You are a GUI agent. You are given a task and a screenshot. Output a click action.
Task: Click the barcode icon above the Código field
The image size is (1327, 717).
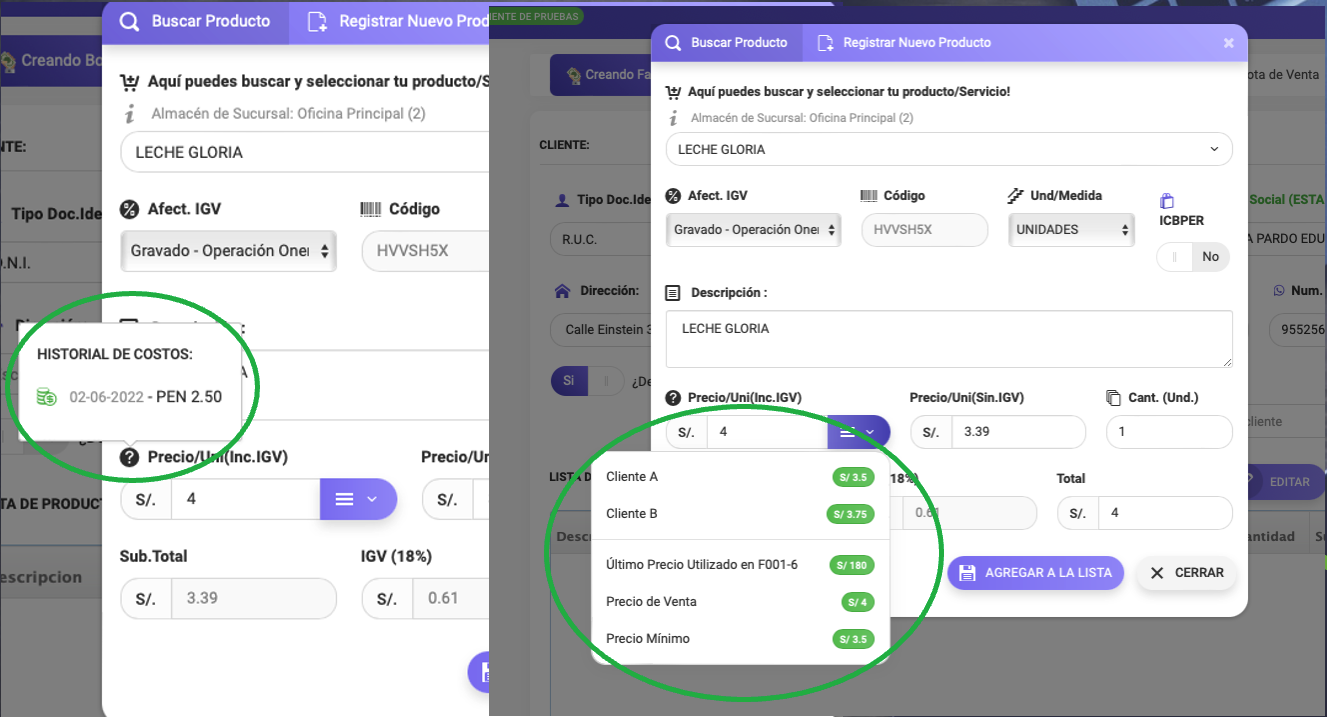tap(869, 194)
